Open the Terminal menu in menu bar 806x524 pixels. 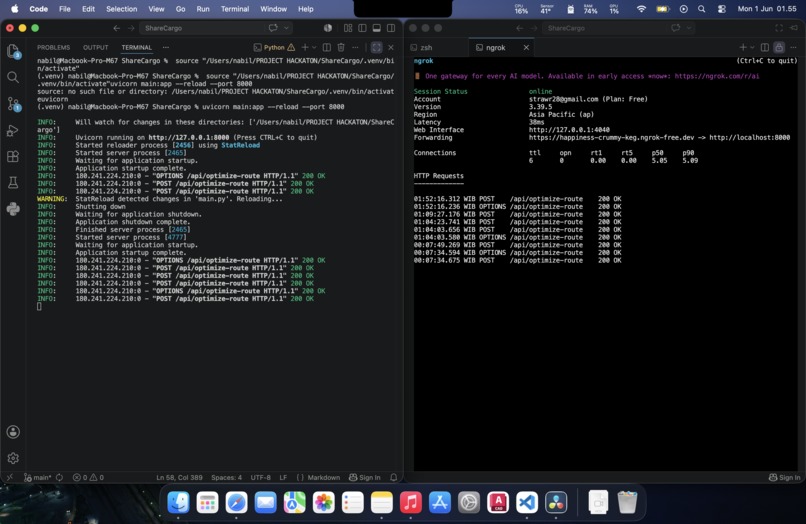click(235, 9)
